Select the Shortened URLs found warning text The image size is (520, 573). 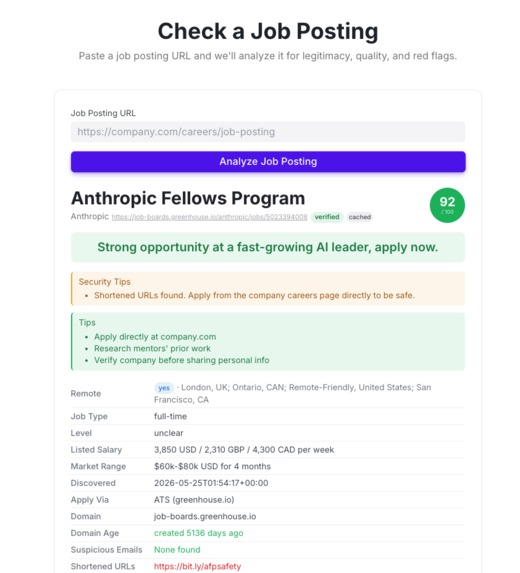click(254, 295)
